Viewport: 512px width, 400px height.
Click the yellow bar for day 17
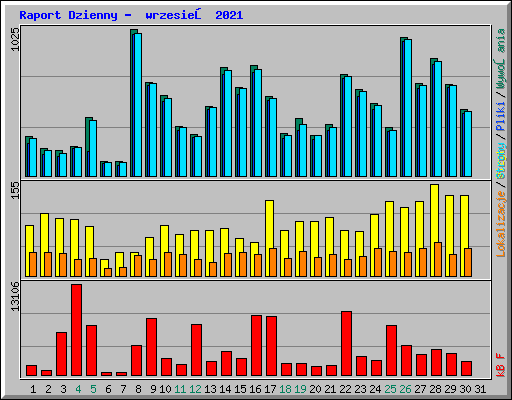[269, 238]
